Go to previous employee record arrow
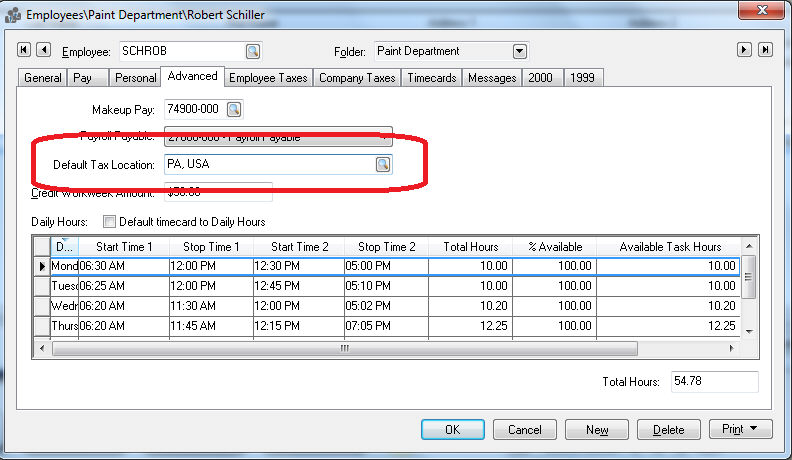Viewport: 792px width, 460px height. pyautogui.click(x=43, y=50)
